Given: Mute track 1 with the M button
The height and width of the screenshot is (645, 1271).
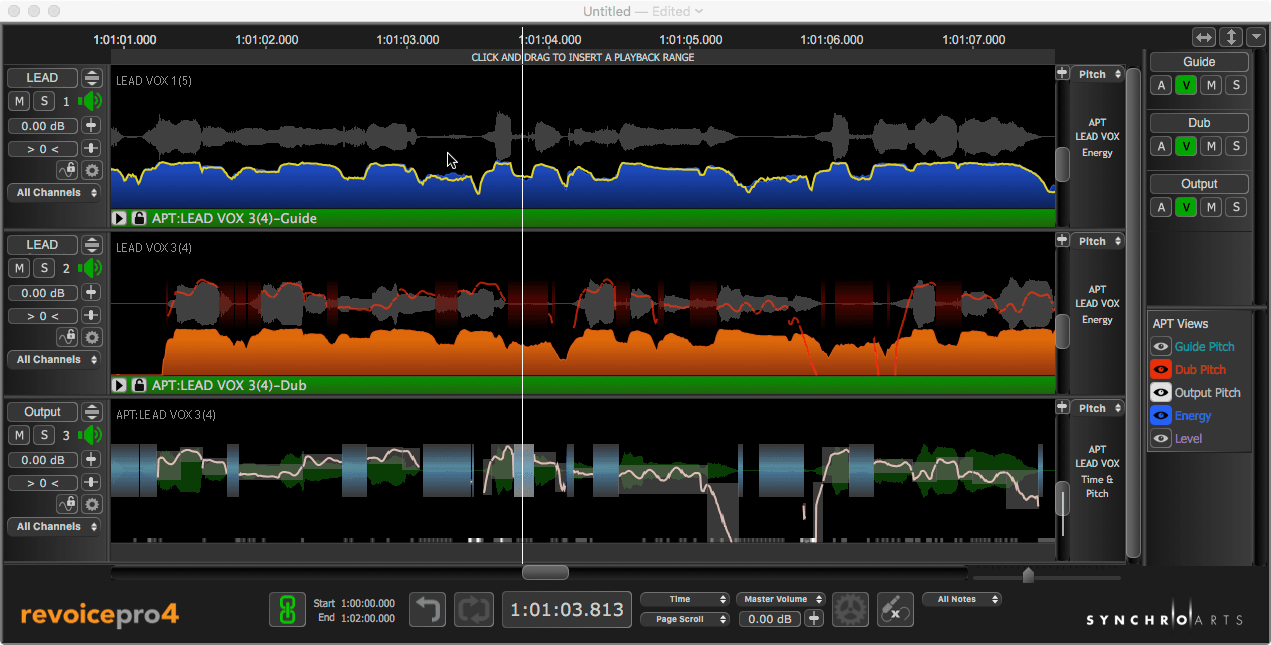Looking at the screenshot, I should [19, 101].
